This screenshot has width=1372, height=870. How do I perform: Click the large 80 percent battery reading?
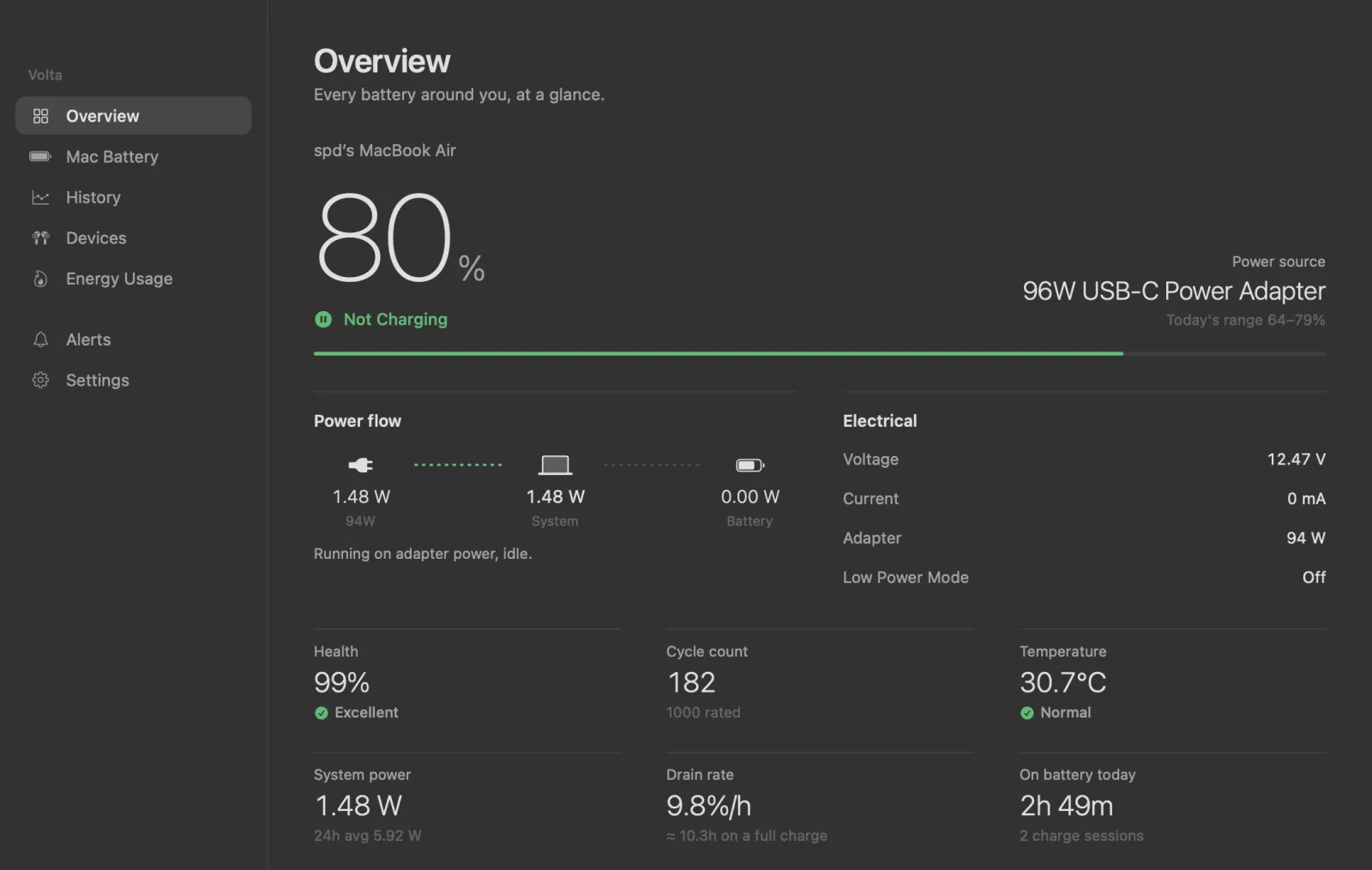point(400,237)
